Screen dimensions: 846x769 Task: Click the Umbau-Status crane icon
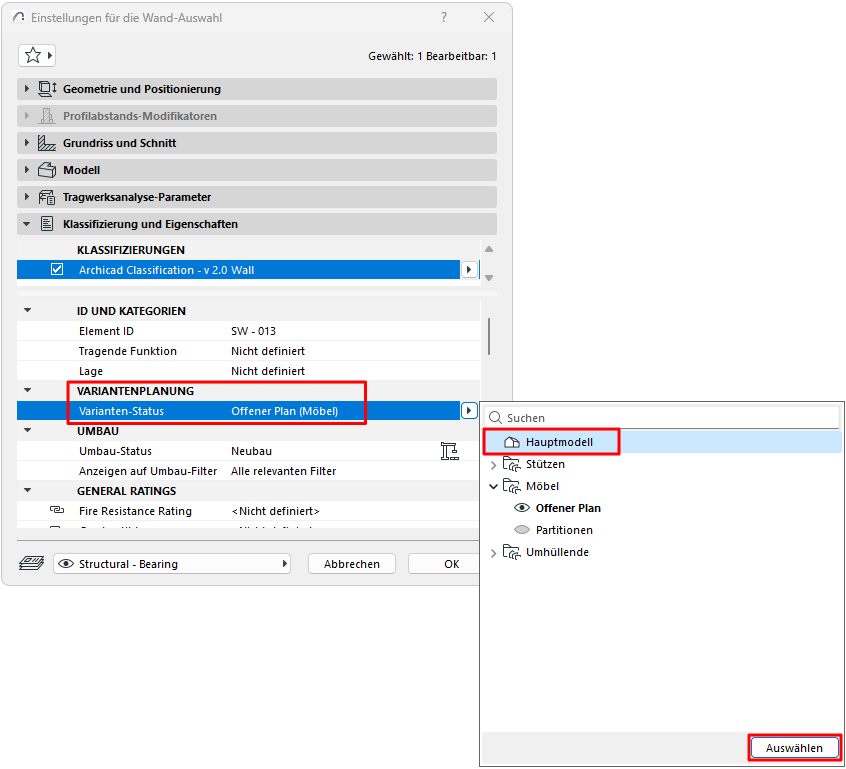coord(449,451)
